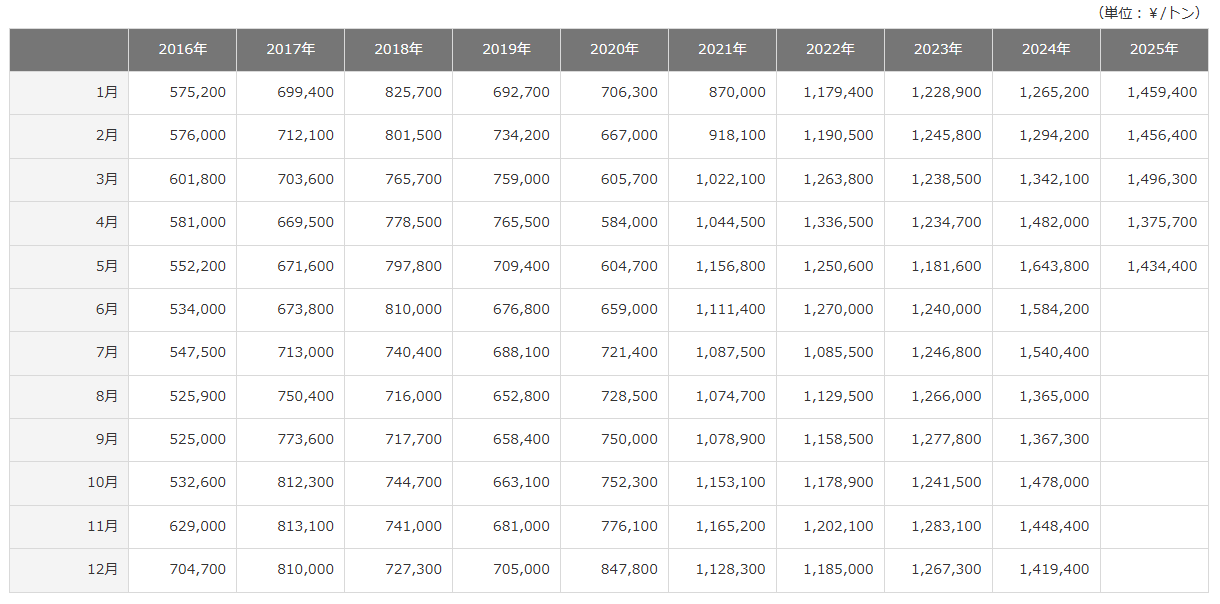Select the March 2021 value 1,022,100
Viewport: 1220px width, 604px height.
730,179
